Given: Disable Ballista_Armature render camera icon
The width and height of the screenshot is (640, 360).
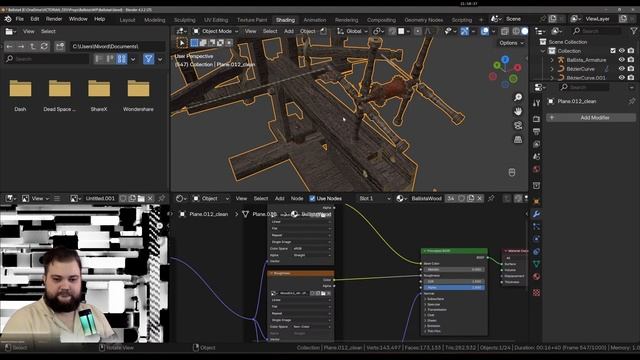Looking at the screenshot, I should [631, 60].
